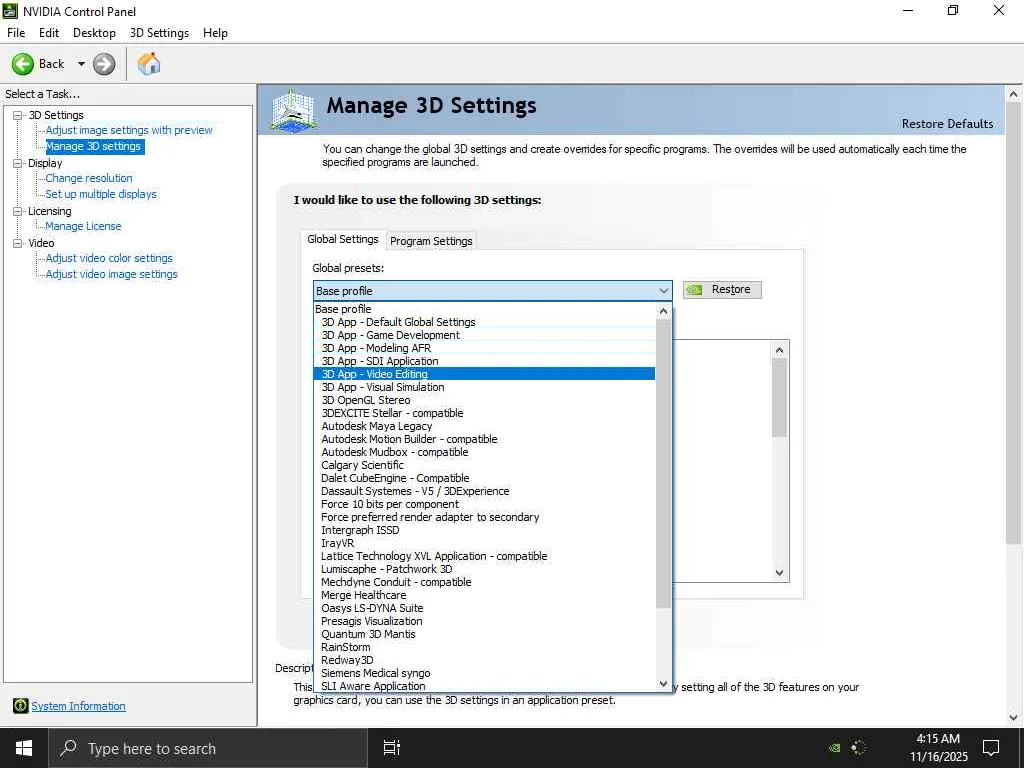Open System Information link

click(x=78, y=706)
